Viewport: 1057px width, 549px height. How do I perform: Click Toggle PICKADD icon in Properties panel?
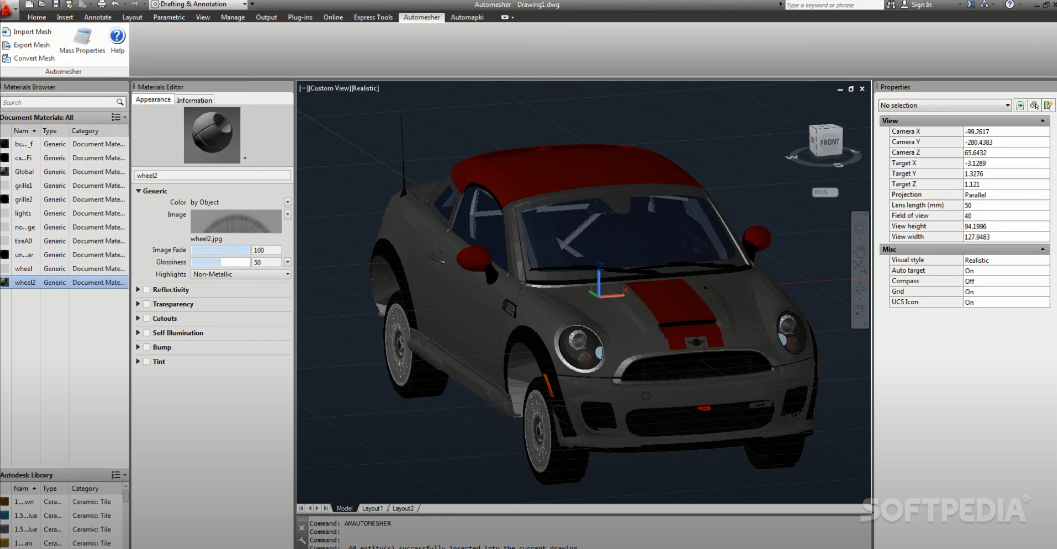tap(1021, 105)
